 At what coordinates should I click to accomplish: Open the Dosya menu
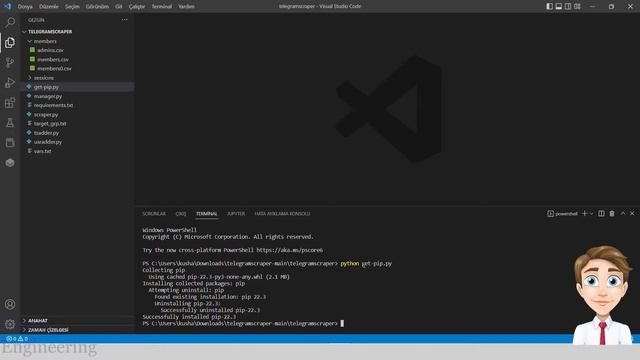25,7
